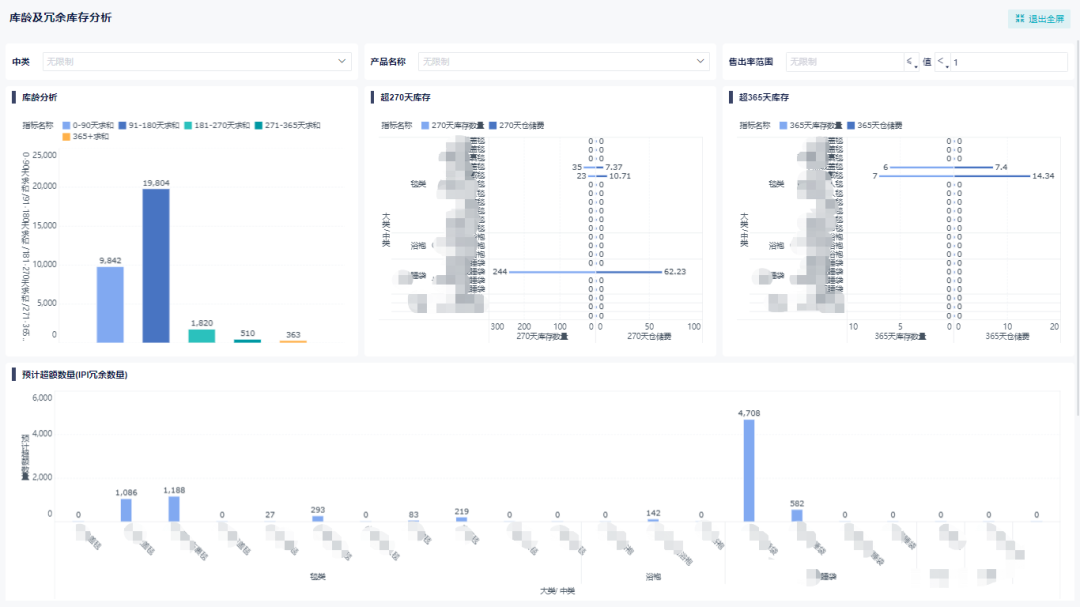Click the 超365天库存 panel title

tap(764, 97)
